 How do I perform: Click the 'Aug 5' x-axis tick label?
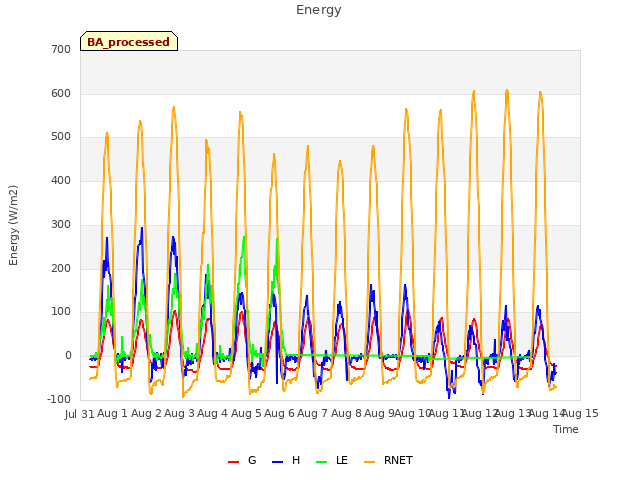[x=246, y=413]
